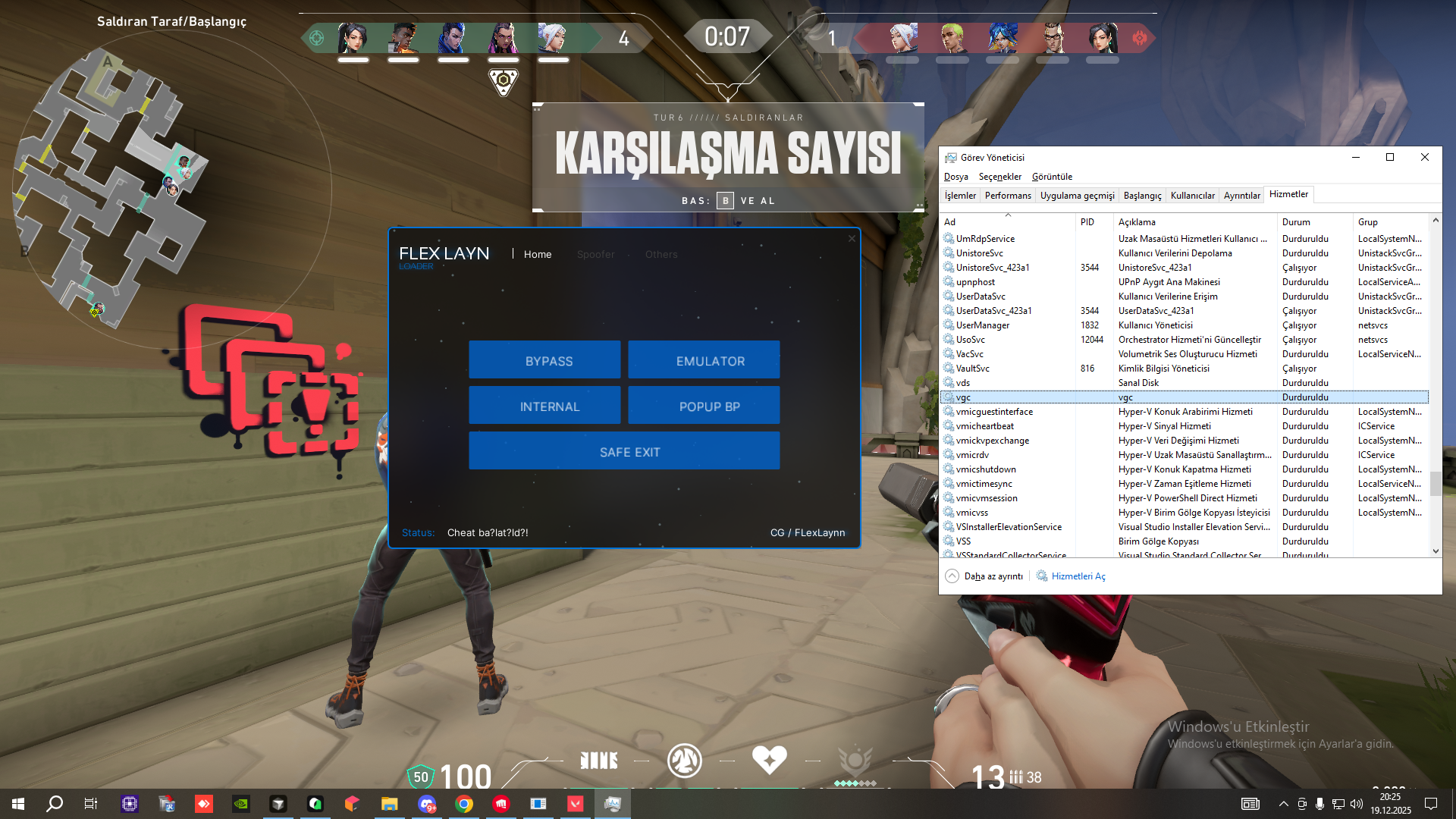Sort services by Ad column header

tap(1008, 222)
